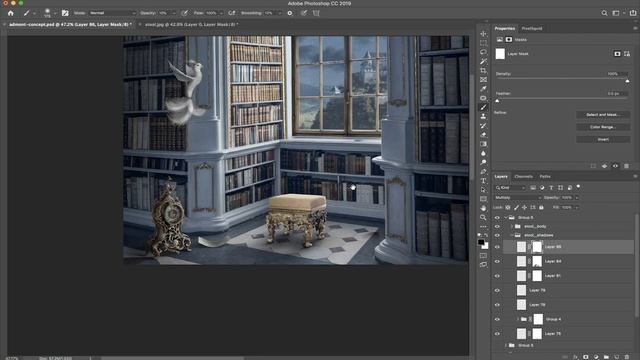Select the Rectangular Marquee tool

[483, 43]
